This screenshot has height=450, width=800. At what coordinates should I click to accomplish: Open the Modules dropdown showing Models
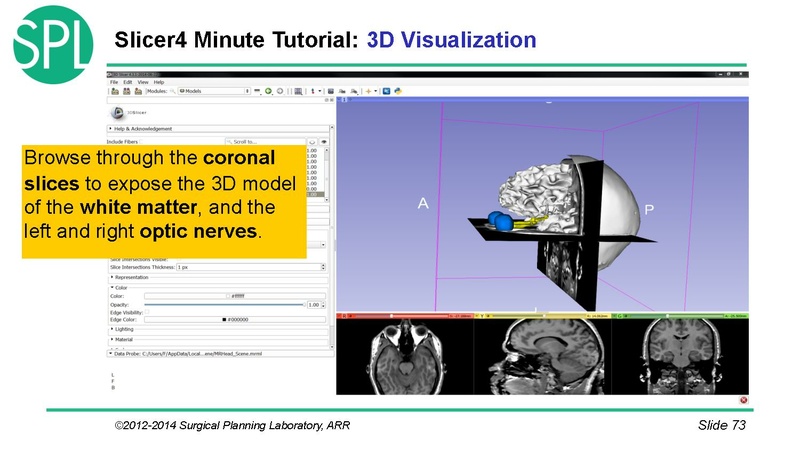point(214,91)
